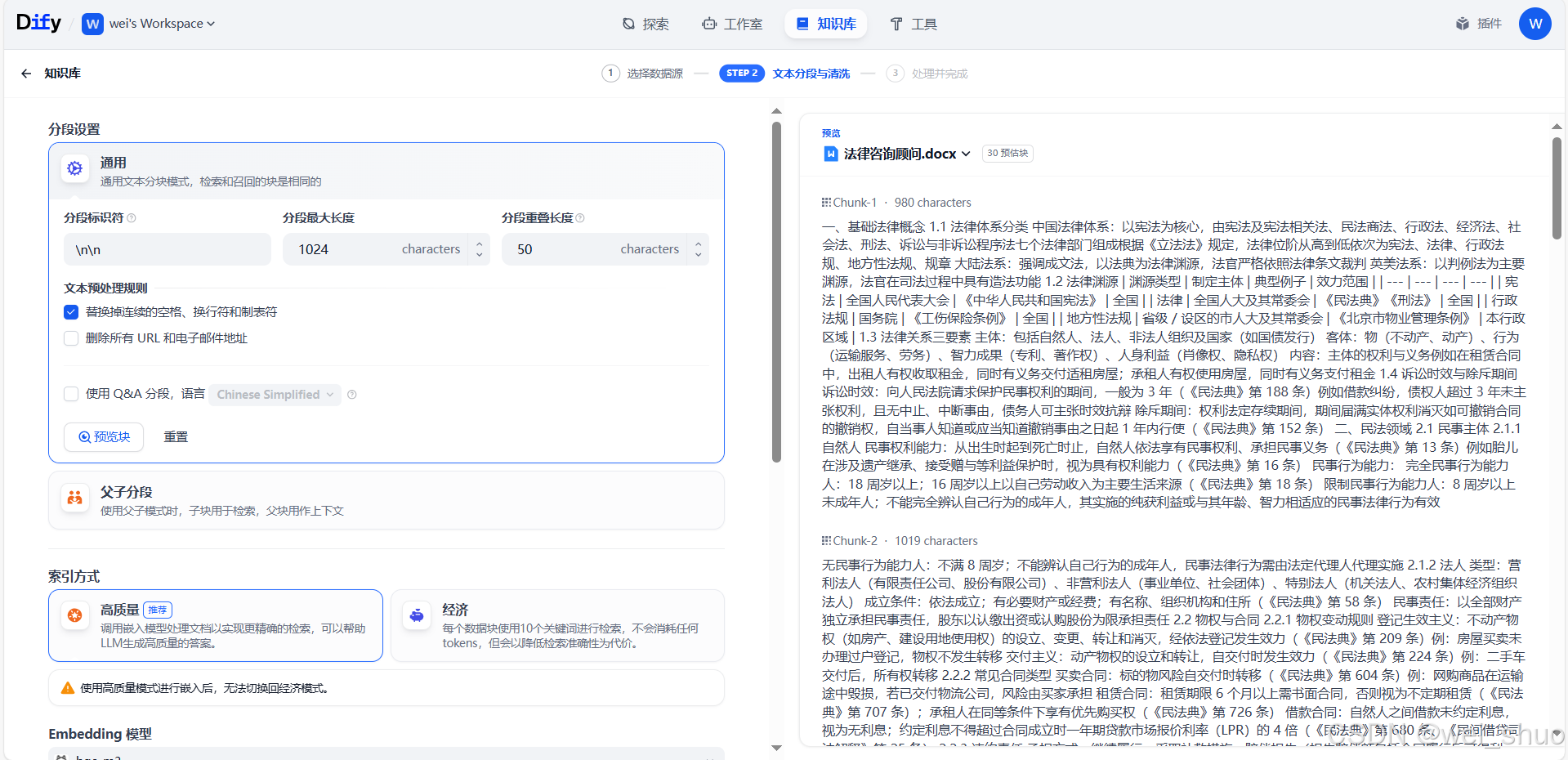Click the 重置 reset button
This screenshot has height=760, width=1568.
tap(176, 436)
